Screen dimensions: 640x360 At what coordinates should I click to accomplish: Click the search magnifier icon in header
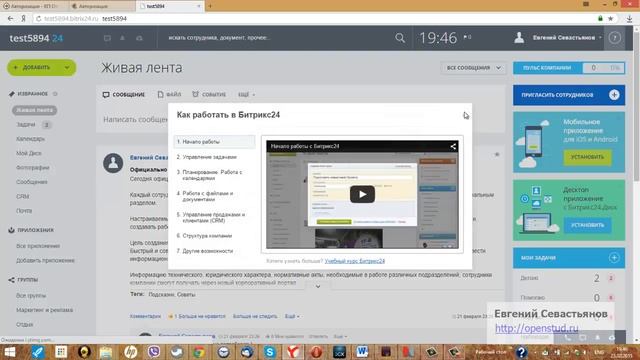coord(400,38)
